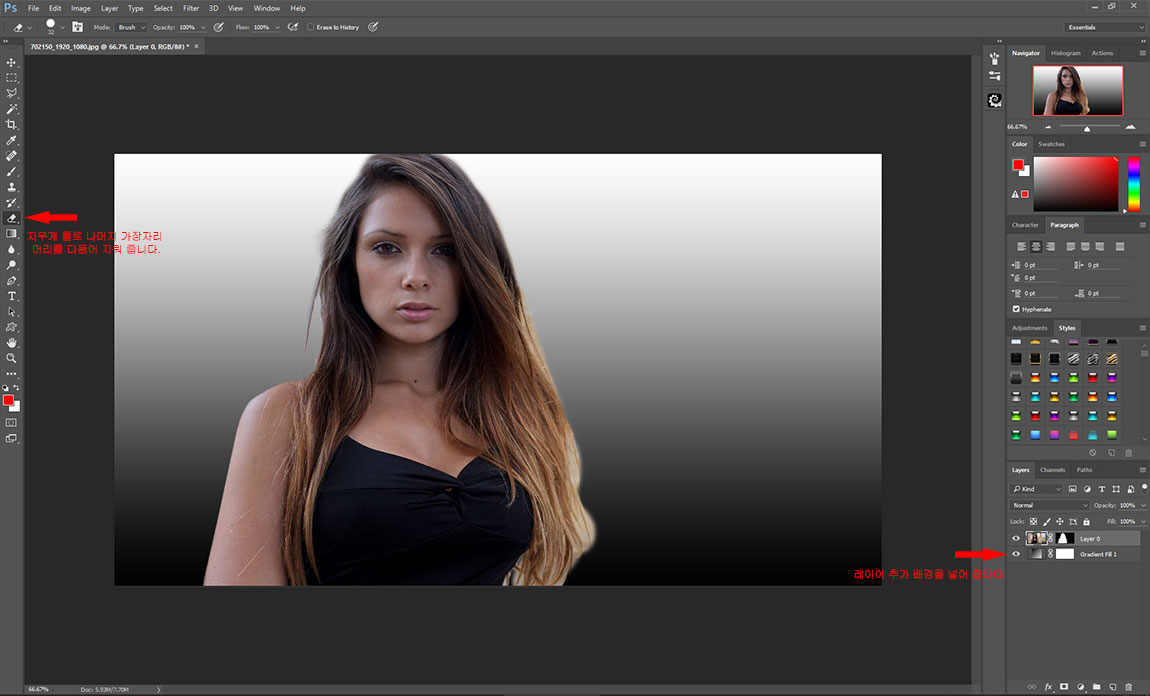The image size is (1150, 696).
Task: Hide Gradient Fill 1 layer visibility
Action: pyautogui.click(x=1016, y=554)
